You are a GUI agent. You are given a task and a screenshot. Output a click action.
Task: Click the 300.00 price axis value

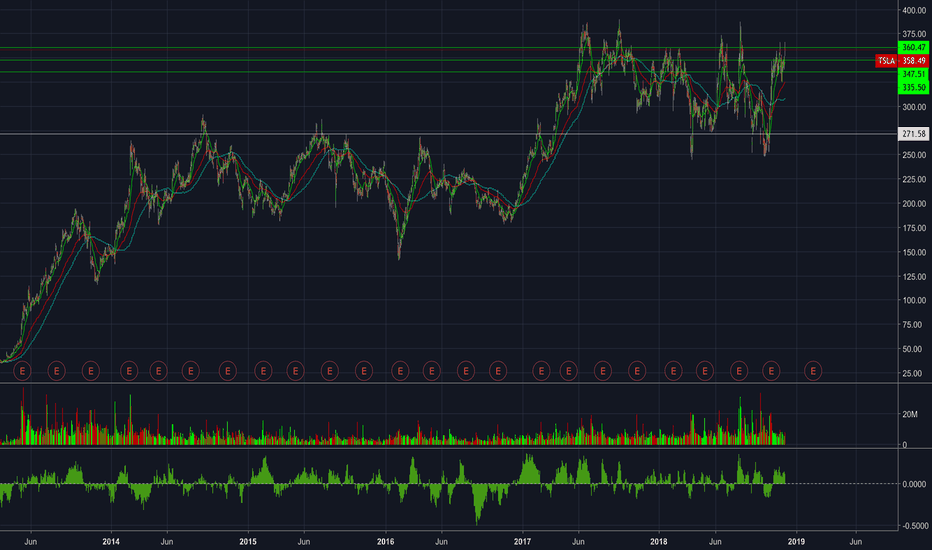[x=914, y=107]
